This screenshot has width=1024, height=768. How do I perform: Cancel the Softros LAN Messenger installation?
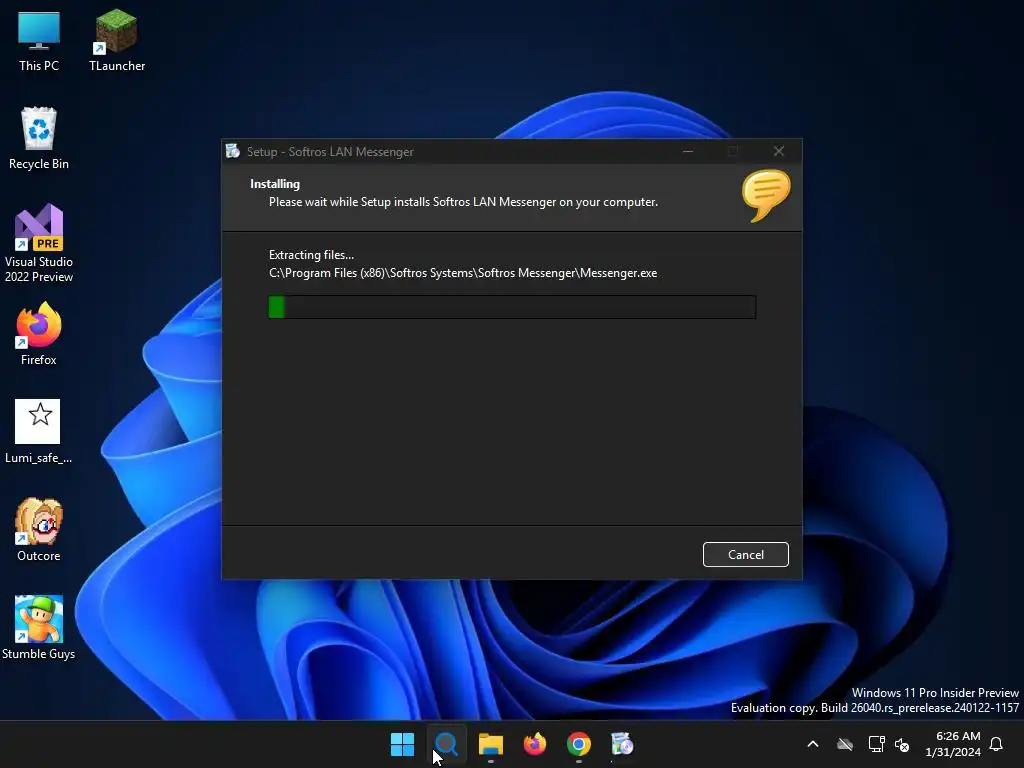745,554
